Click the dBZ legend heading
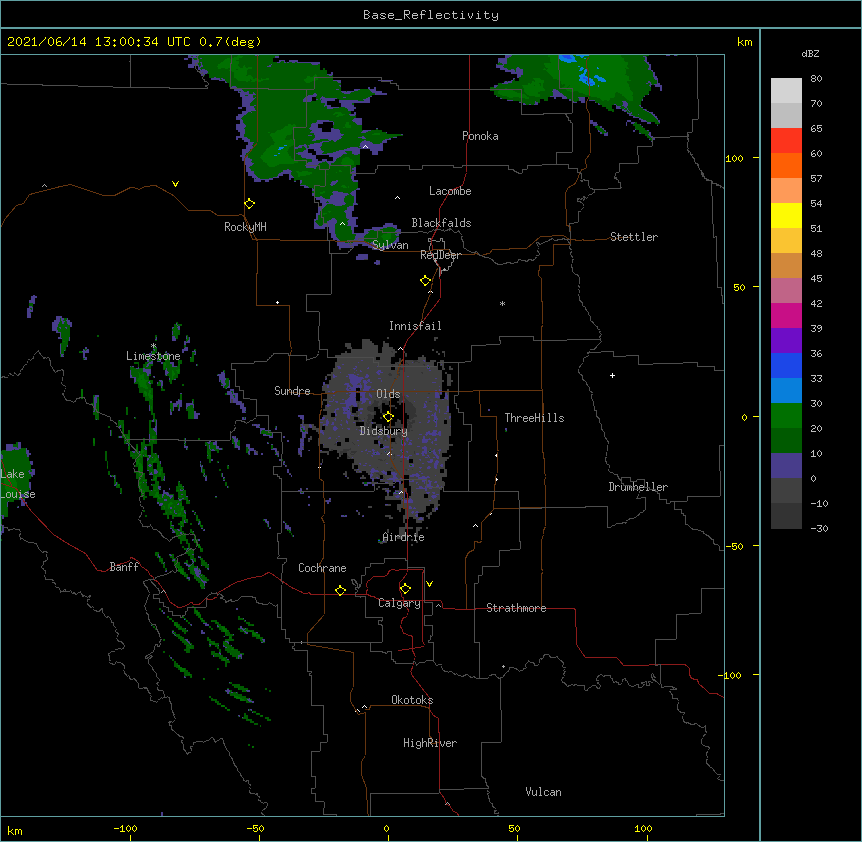This screenshot has height=842, width=862. (810, 53)
